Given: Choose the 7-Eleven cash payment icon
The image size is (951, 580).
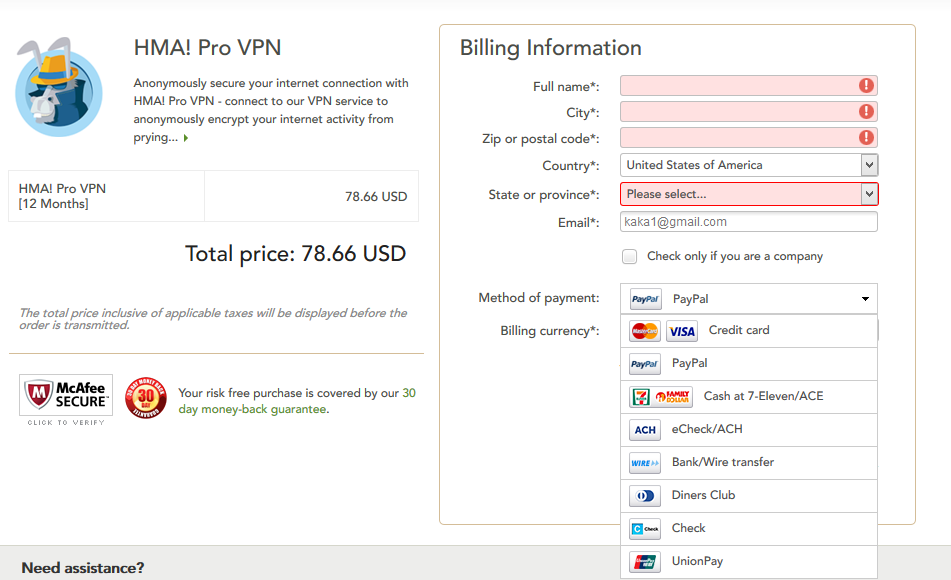Looking at the screenshot, I should [x=660, y=397].
